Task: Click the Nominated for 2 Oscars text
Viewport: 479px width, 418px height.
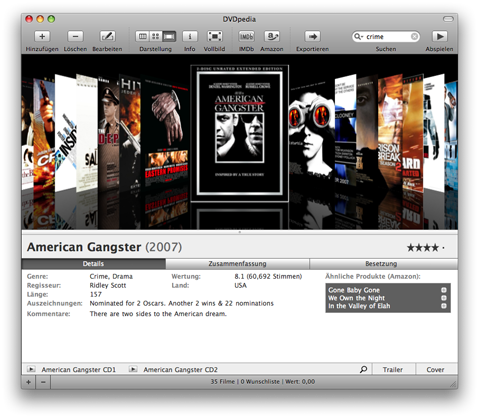Action: point(181,303)
